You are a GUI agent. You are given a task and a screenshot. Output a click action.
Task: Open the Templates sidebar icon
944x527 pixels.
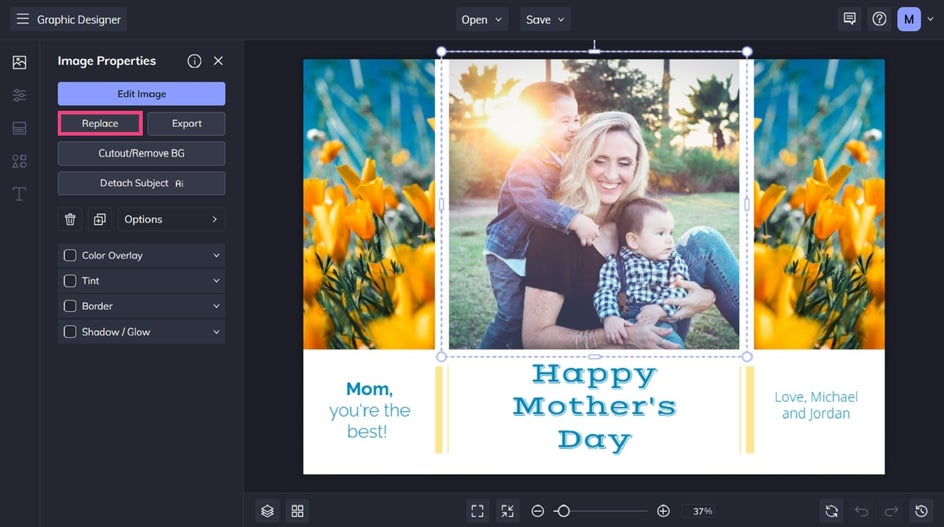point(19,128)
